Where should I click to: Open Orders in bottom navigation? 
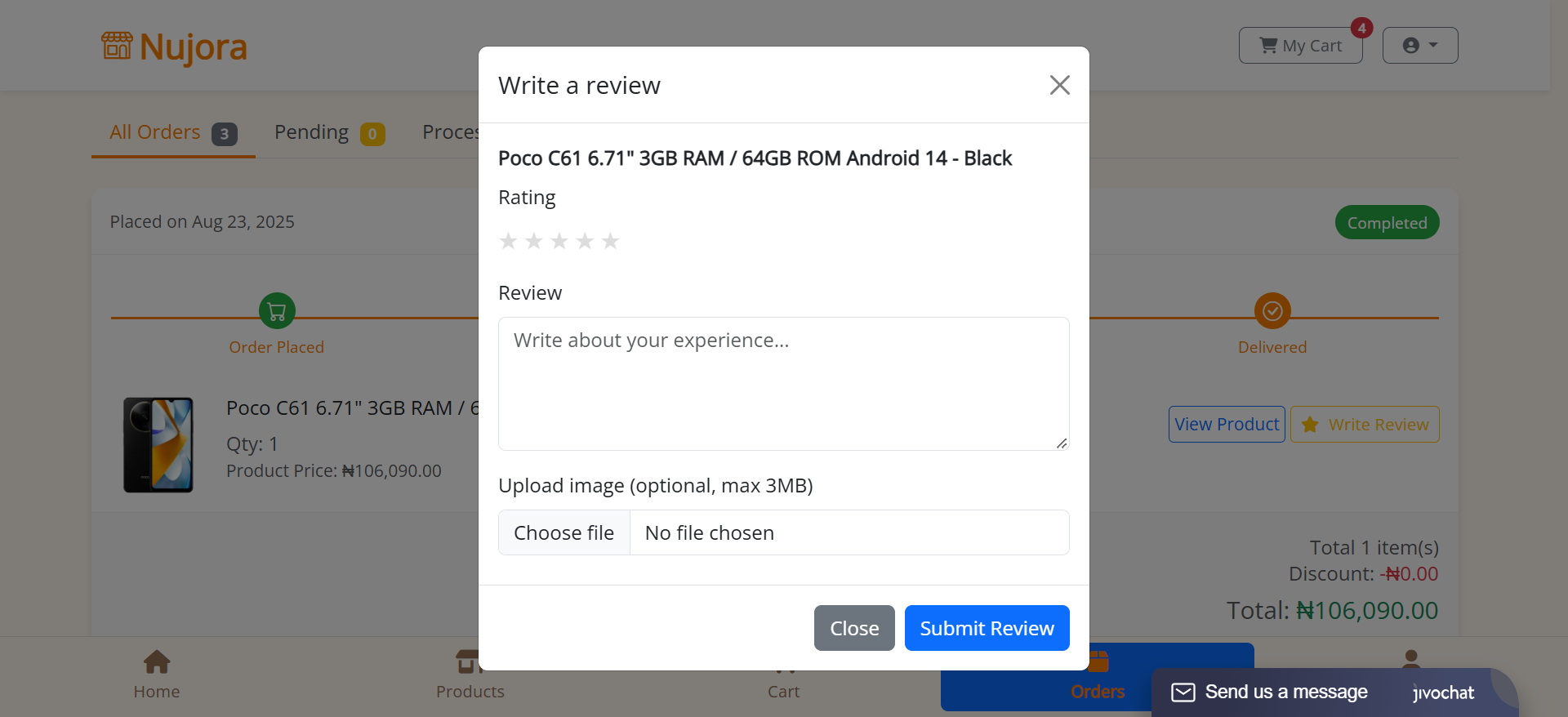coord(1098,677)
